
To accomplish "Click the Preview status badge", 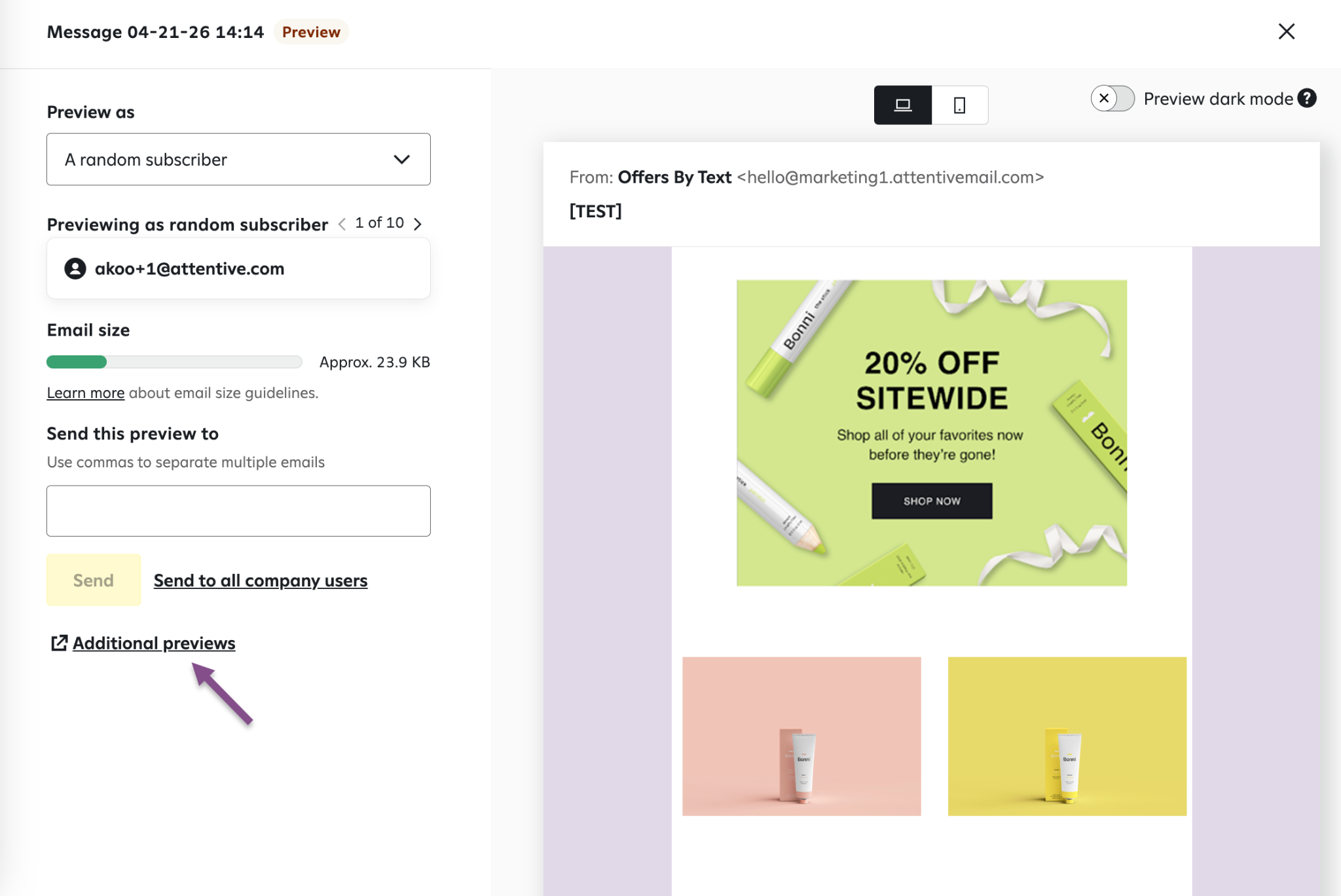I will point(311,32).
